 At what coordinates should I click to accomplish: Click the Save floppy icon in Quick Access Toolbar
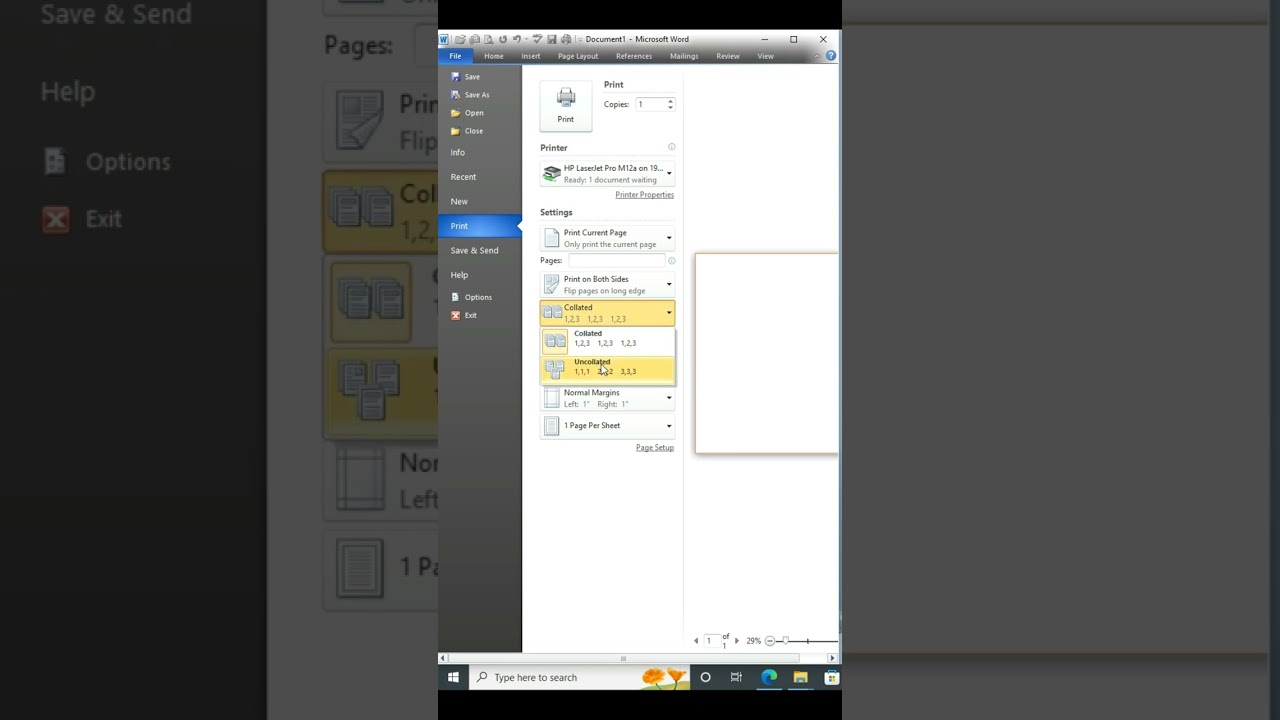[x=551, y=39]
